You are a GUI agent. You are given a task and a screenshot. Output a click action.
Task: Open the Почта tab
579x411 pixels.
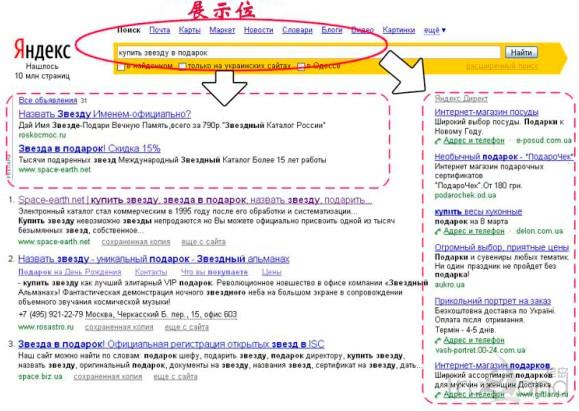pyautogui.click(x=160, y=30)
